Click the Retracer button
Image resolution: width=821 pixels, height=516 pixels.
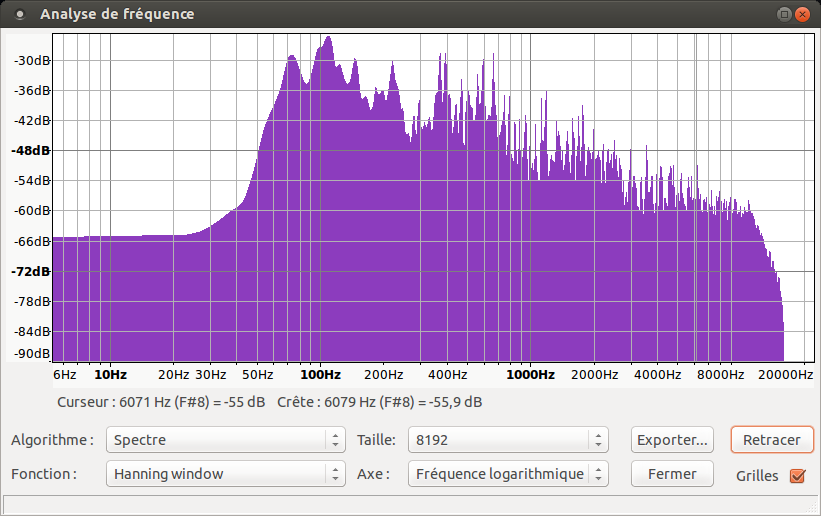(772, 440)
